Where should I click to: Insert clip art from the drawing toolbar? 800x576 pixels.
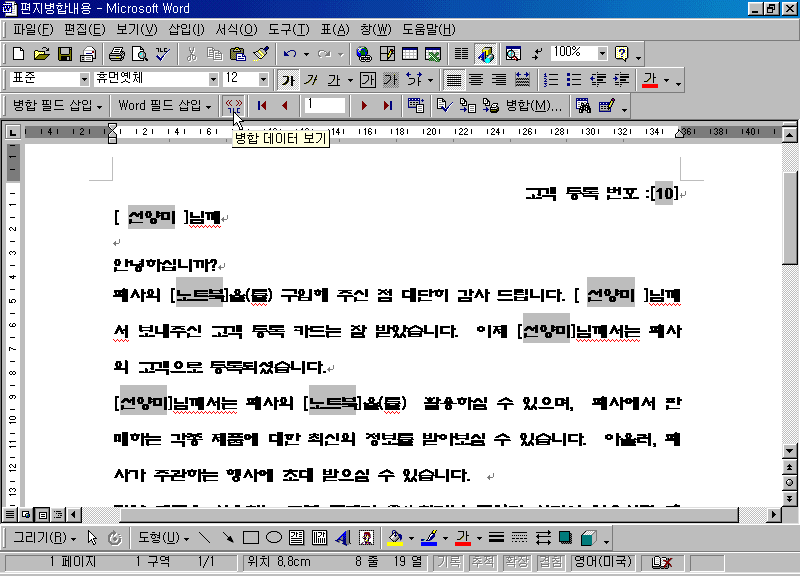pos(366,538)
